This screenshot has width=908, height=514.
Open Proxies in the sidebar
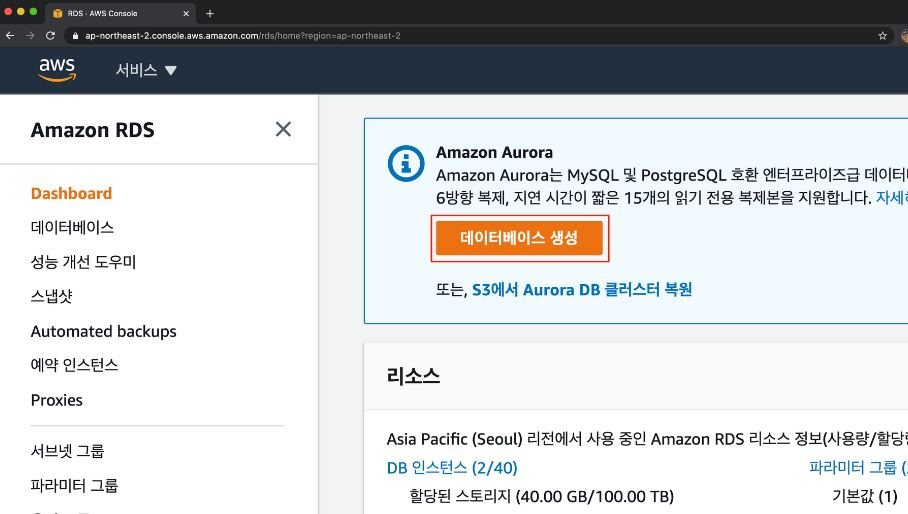tap(57, 400)
